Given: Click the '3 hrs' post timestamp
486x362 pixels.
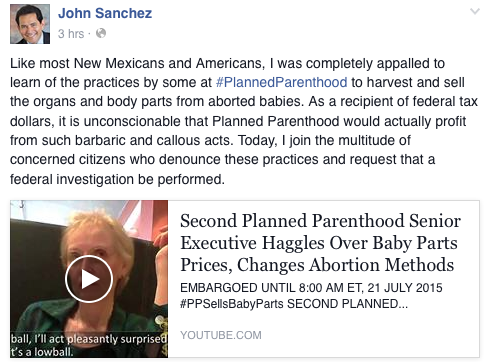Looking at the screenshot, I should 71,34.
